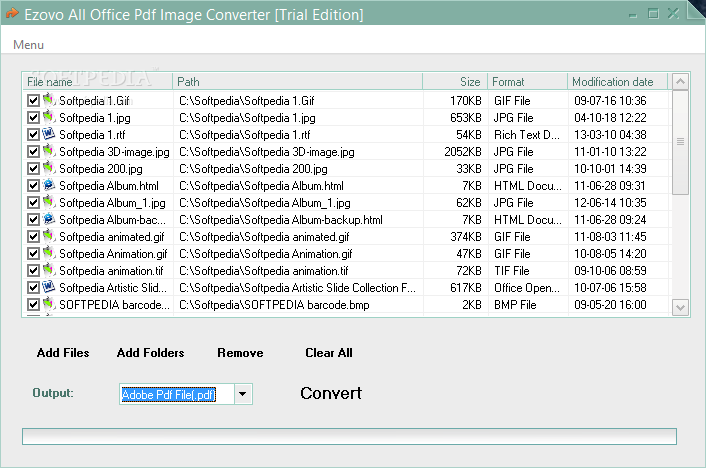Click the Word icon for Softpedia Artistic Slide
Viewport: 706px width, 468px height.
pyautogui.click(x=49, y=287)
